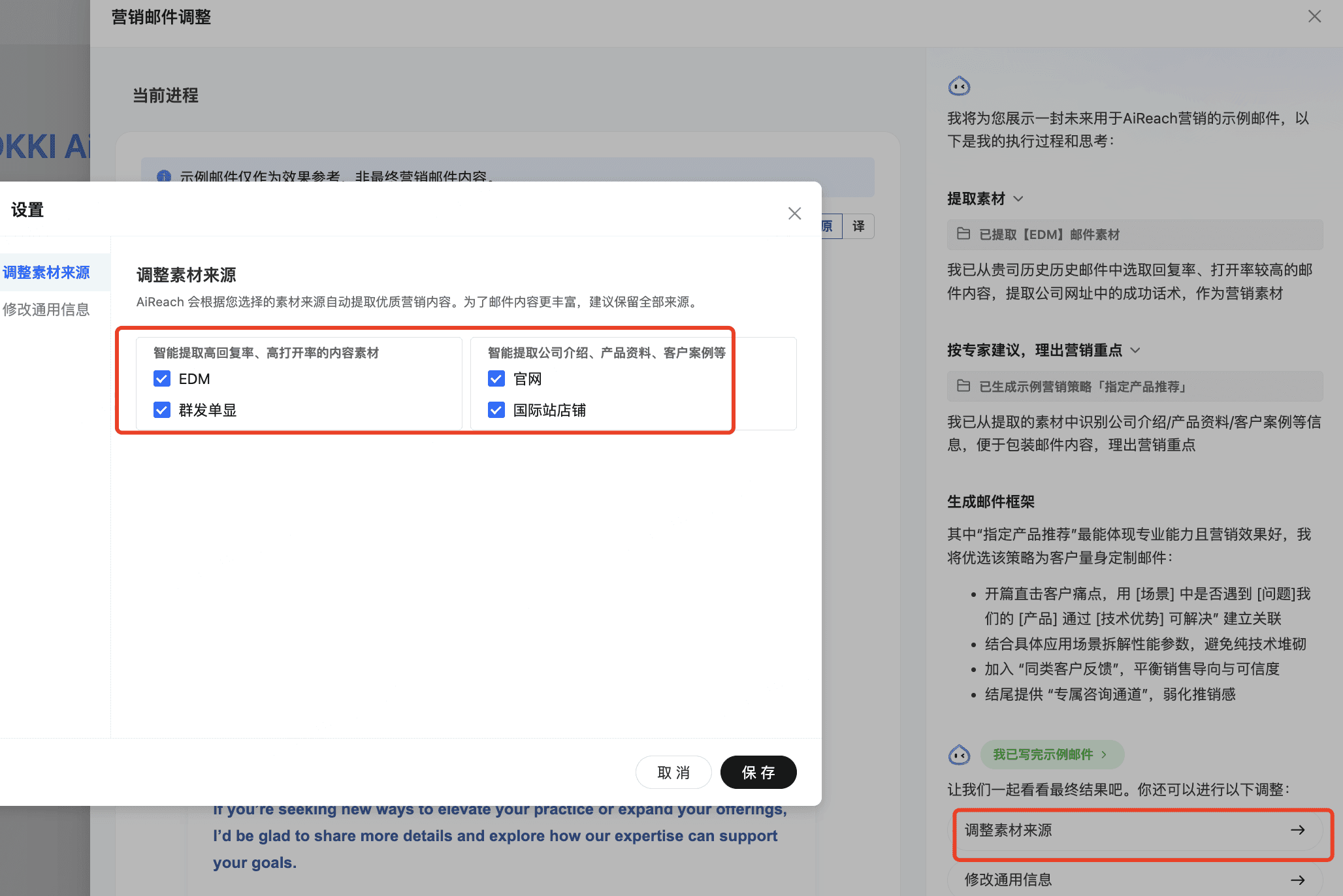Image resolution: width=1343 pixels, height=896 pixels.
Task: Click the info icon in the notice banner
Action: [x=164, y=176]
